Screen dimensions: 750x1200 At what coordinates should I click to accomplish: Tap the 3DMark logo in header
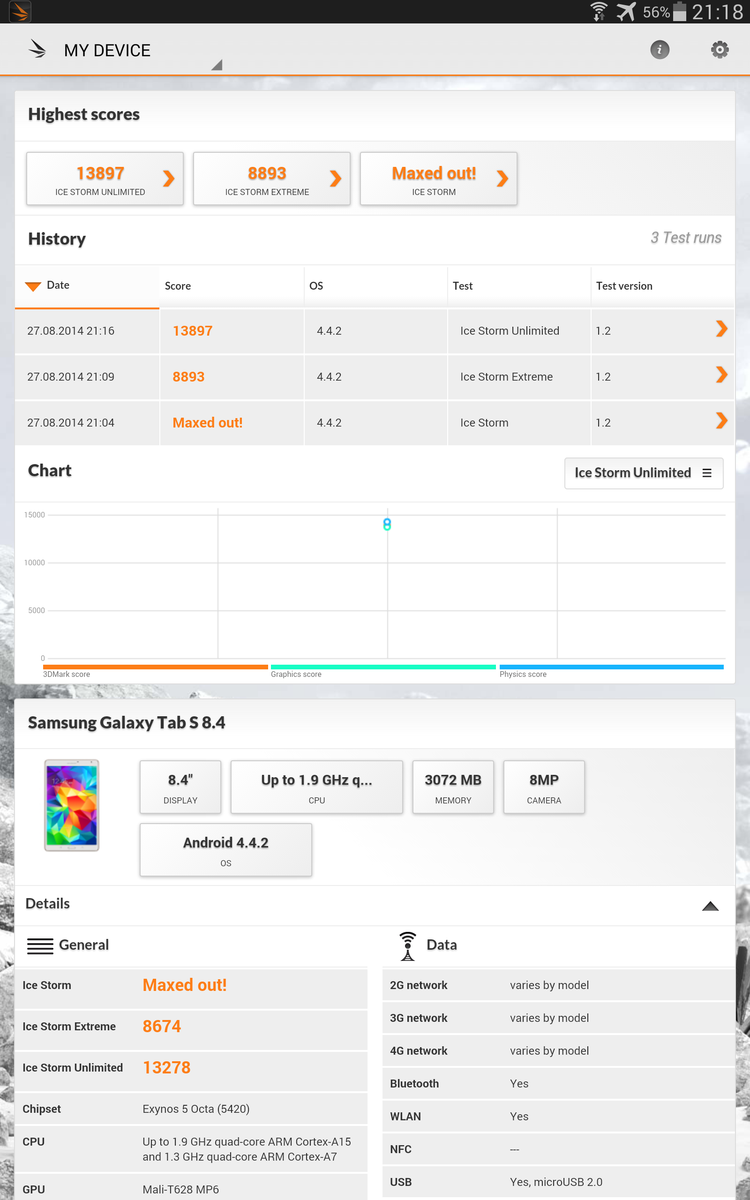point(38,49)
